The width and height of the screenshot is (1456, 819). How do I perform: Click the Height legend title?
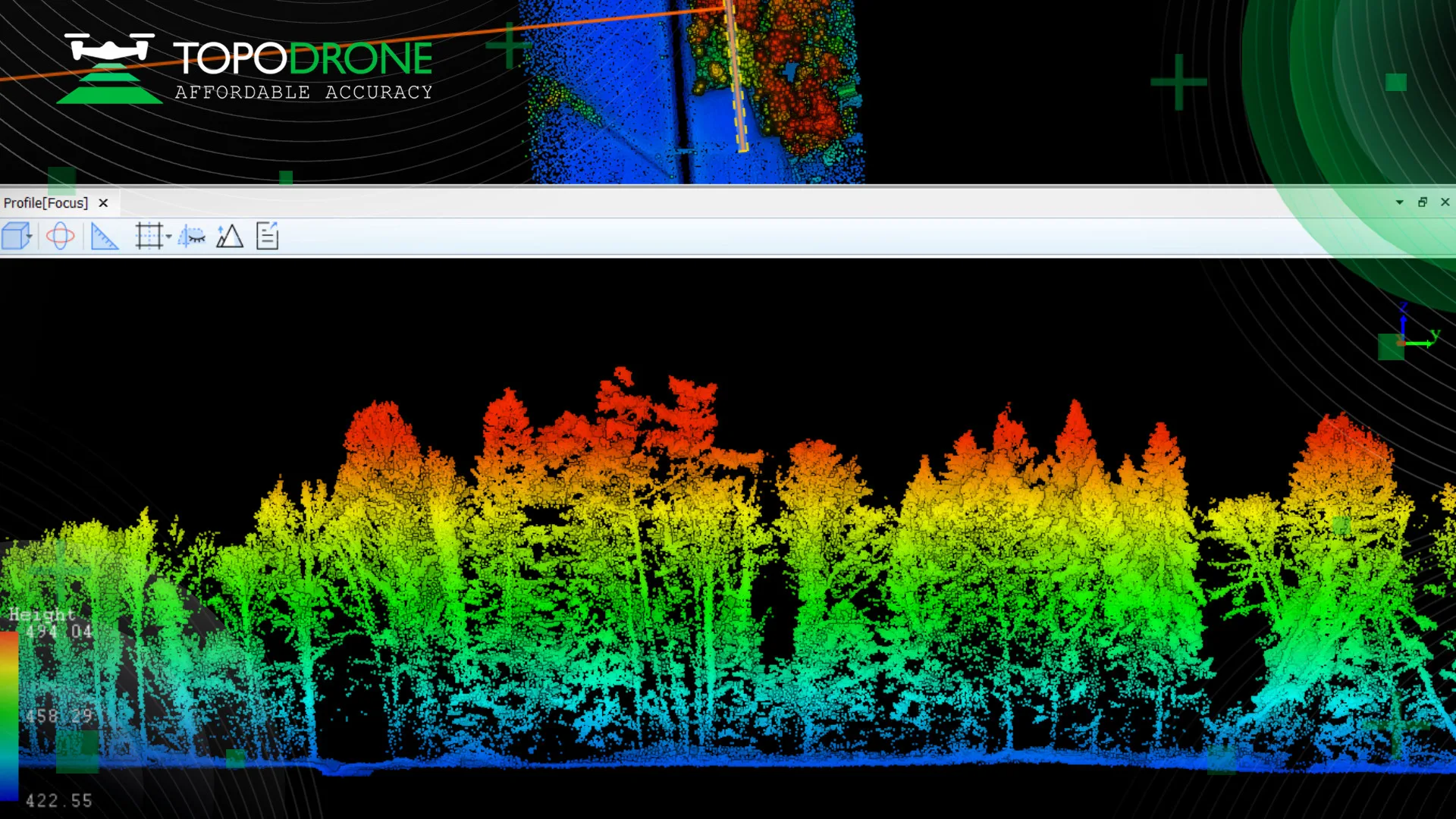(x=42, y=615)
